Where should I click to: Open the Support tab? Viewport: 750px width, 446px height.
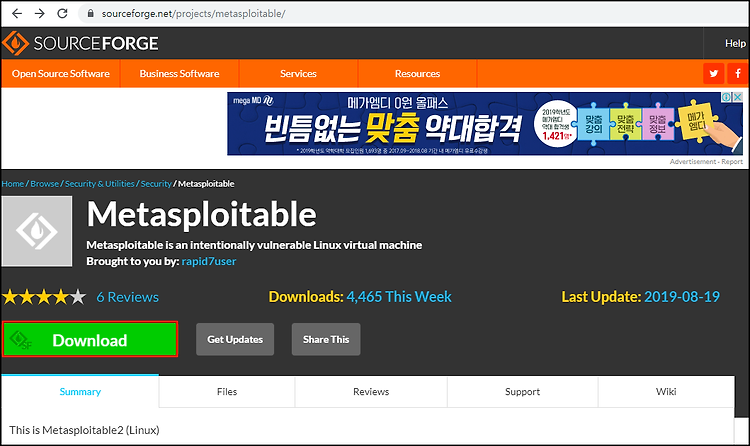522,391
